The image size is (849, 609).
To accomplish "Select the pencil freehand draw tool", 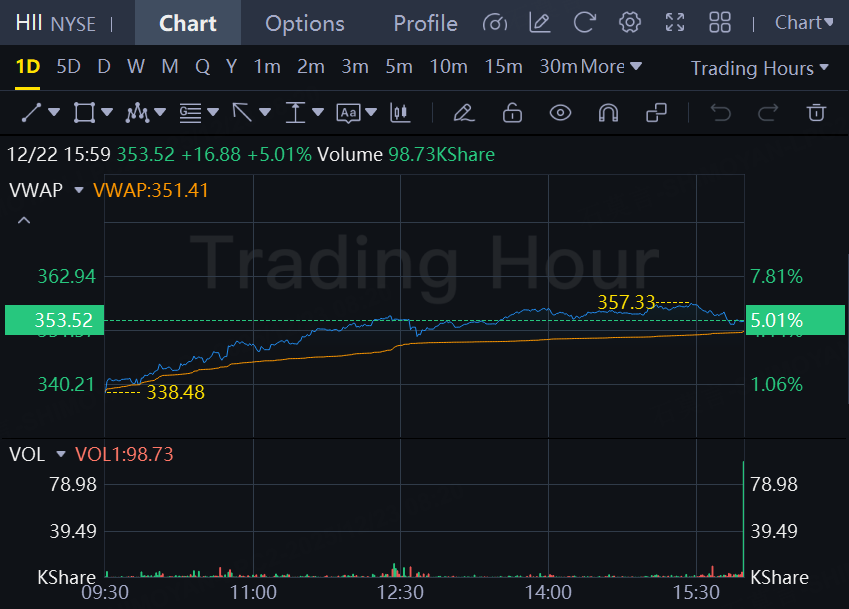I will (464, 113).
